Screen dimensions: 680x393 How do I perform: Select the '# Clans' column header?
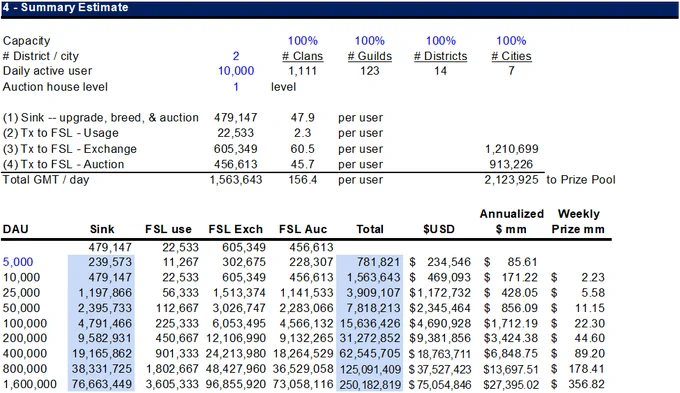pos(303,56)
